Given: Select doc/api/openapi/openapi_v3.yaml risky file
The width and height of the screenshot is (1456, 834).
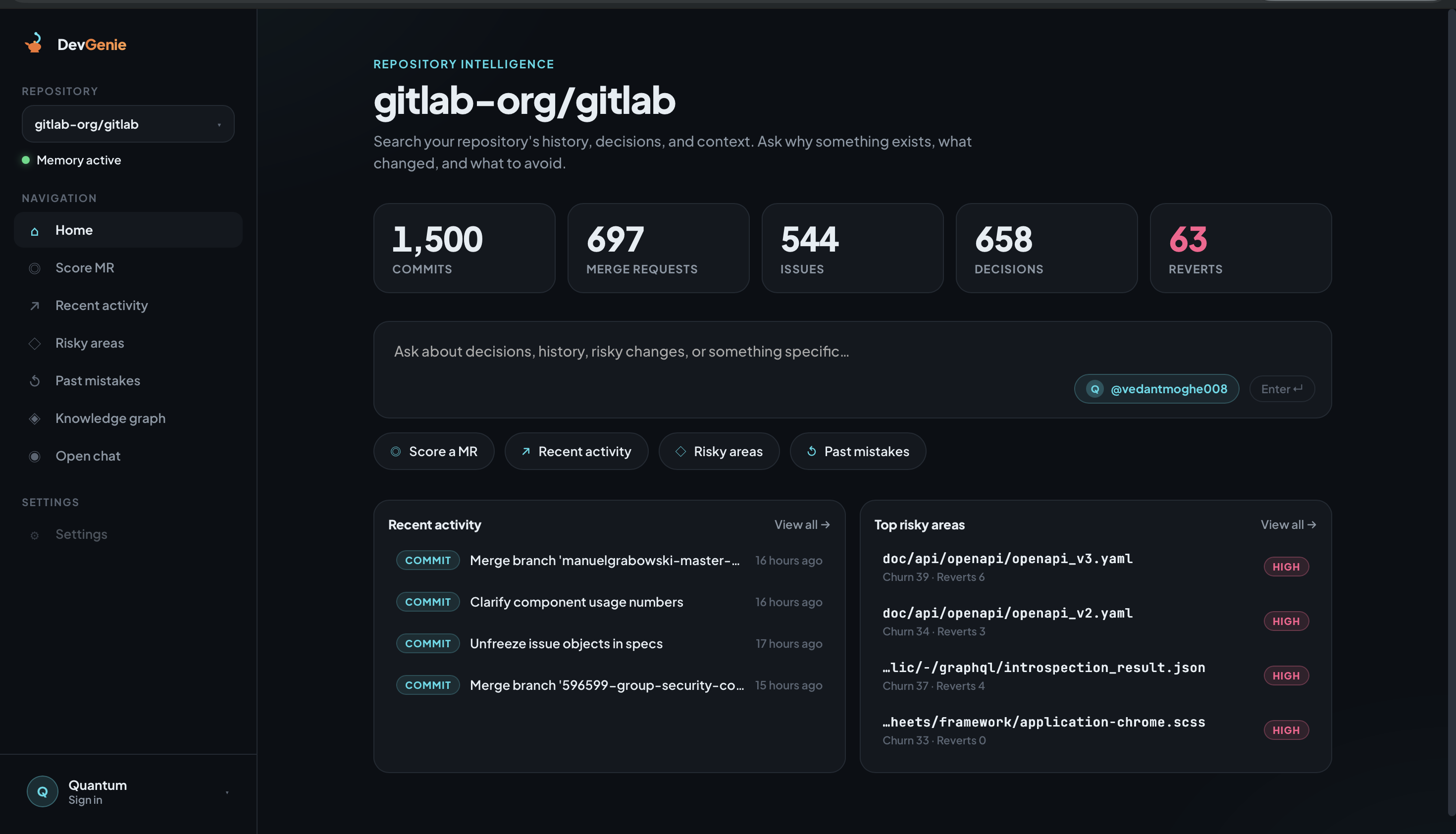Looking at the screenshot, I should pos(1095,567).
